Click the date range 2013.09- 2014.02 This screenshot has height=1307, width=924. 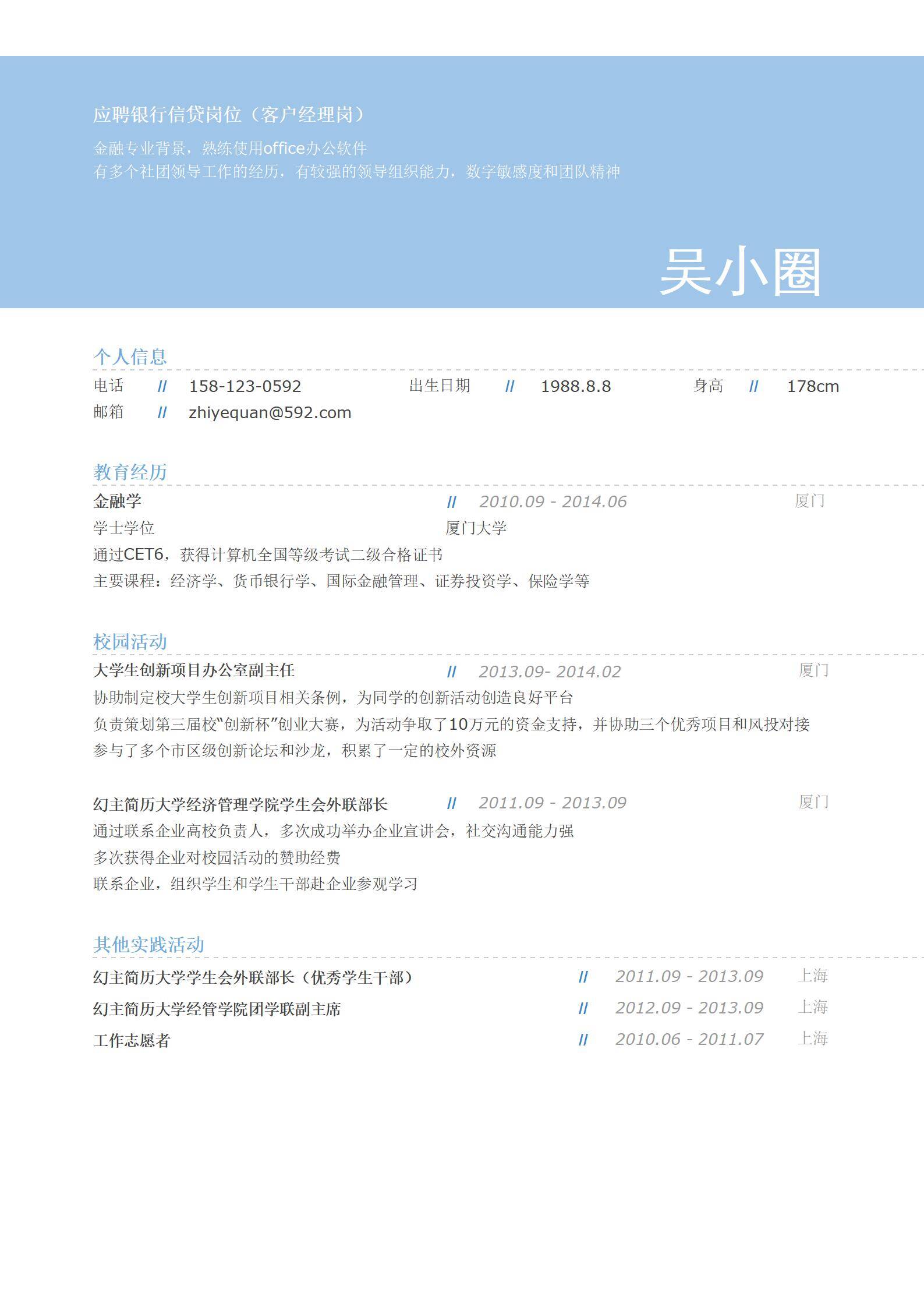549,672
